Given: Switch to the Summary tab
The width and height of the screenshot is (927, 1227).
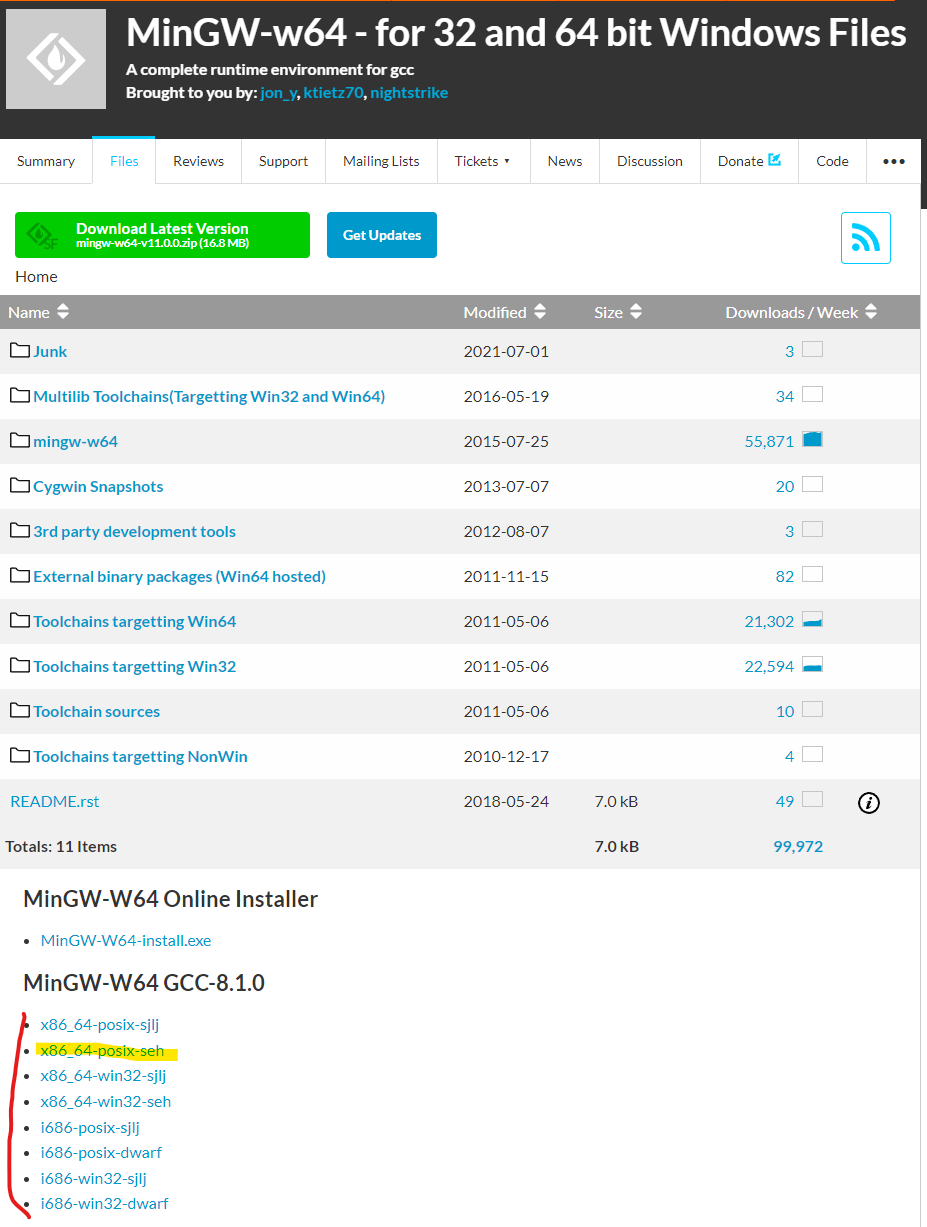Looking at the screenshot, I should pyautogui.click(x=46, y=161).
